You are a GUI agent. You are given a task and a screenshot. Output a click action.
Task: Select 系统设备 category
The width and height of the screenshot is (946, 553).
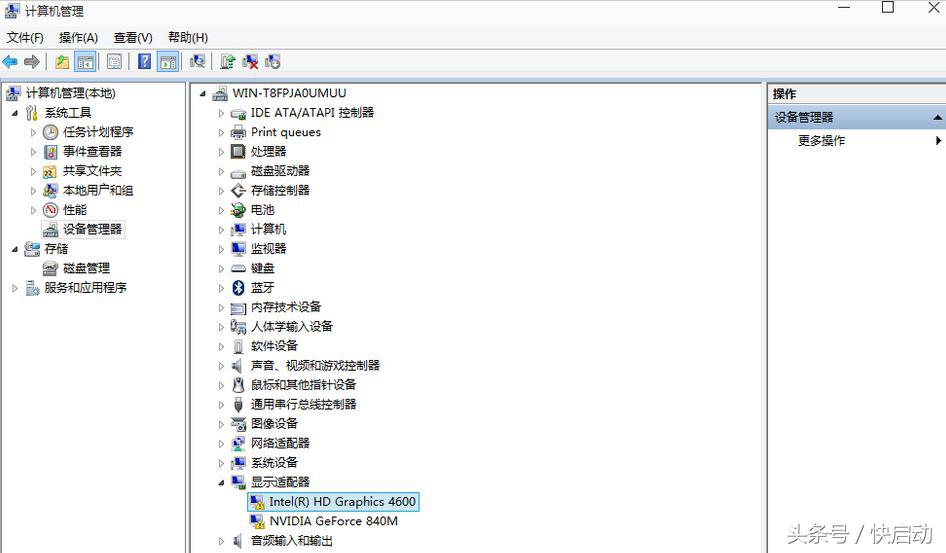pyautogui.click(x=275, y=463)
